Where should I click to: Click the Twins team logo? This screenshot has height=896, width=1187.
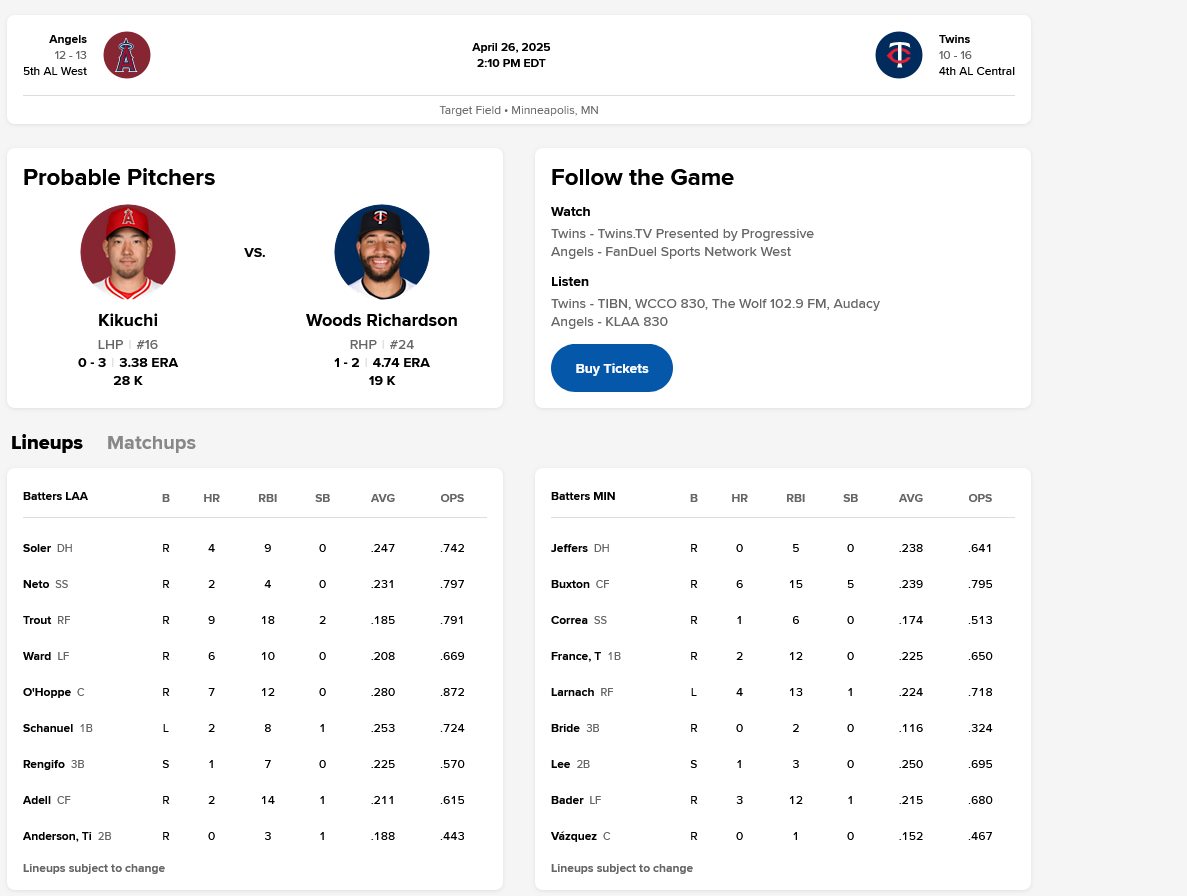[899, 55]
